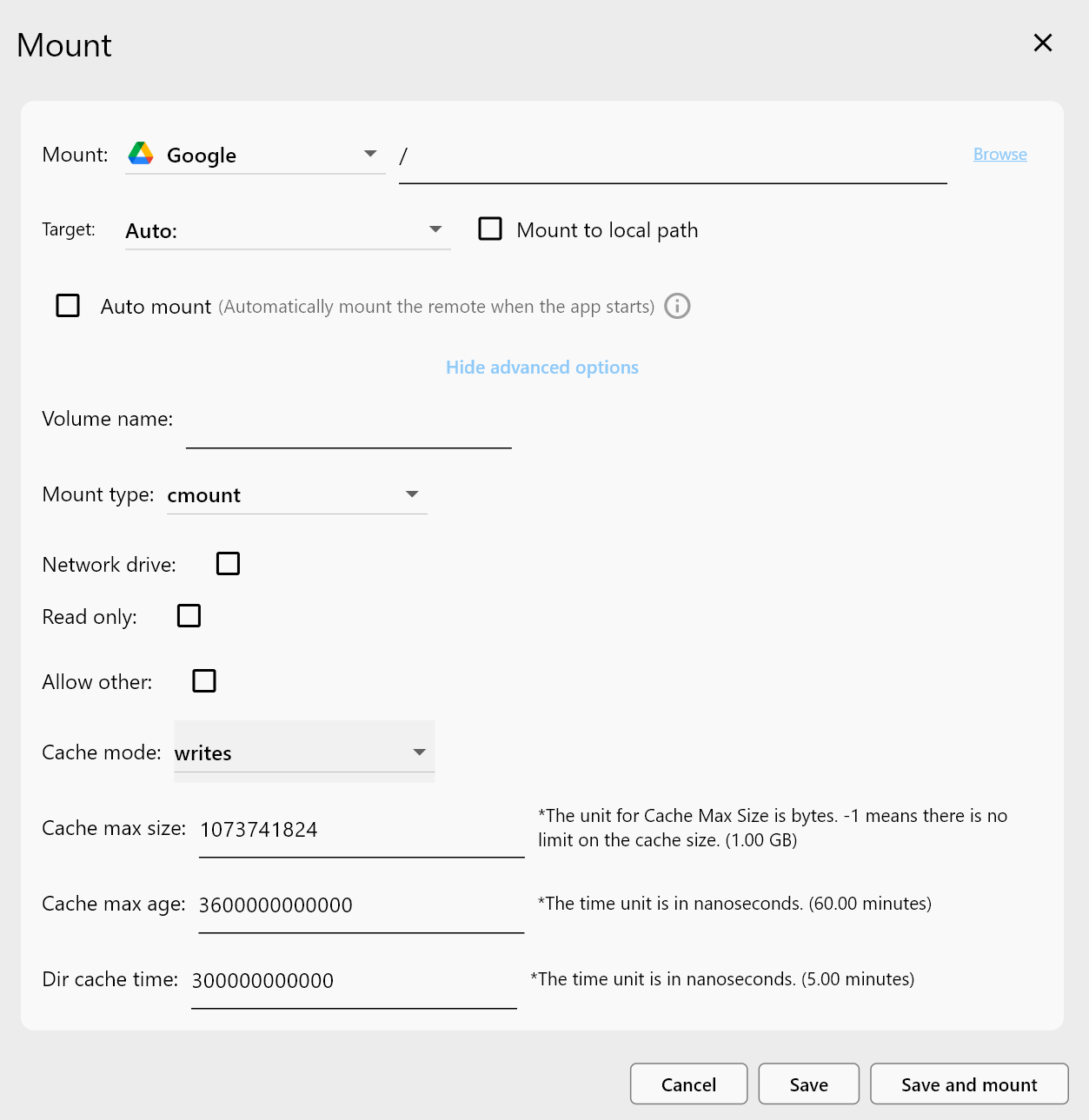Click the Dir cache time field
1089x1120 pixels.
(352, 980)
